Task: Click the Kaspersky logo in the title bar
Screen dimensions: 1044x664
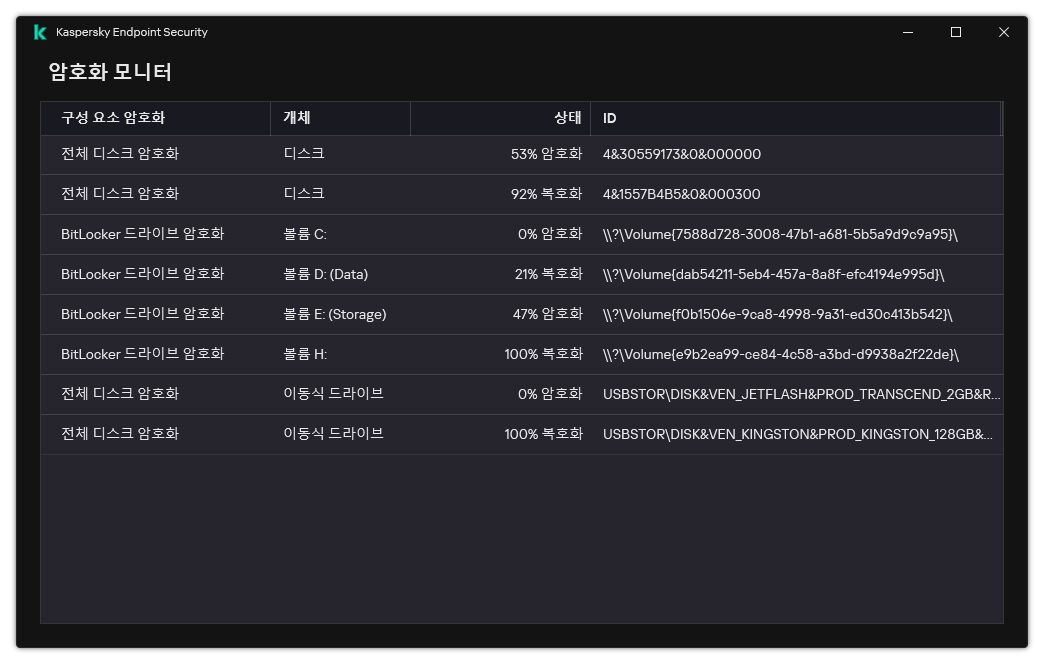Action: tap(39, 31)
